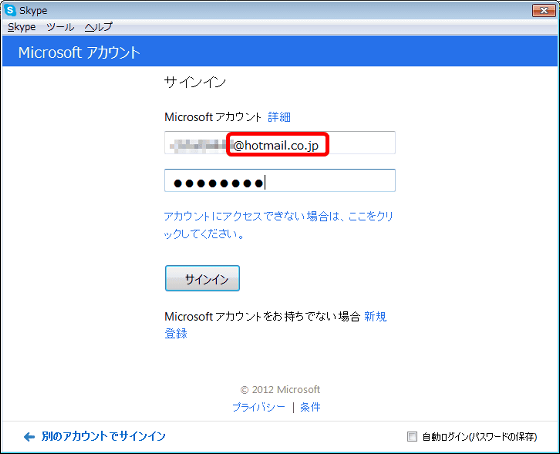Click the サインイン heading text
Viewport: 560px width, 454px height.
click(x=195, y=83)
